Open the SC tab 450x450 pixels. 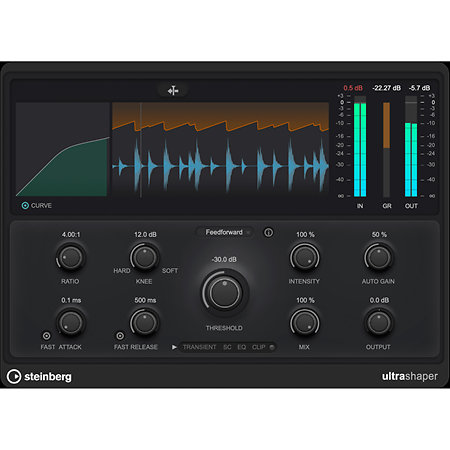(x=227, y=347)
